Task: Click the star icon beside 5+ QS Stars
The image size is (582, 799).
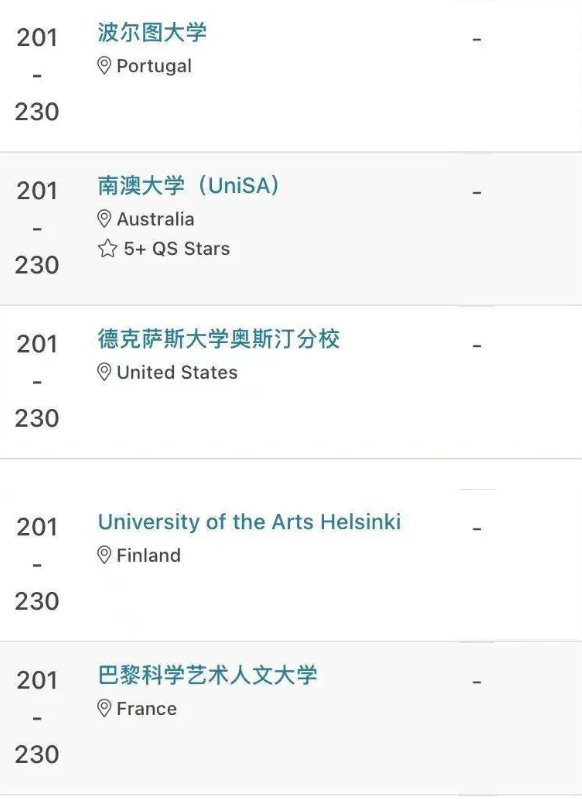Action: click(x=107, y=249)
